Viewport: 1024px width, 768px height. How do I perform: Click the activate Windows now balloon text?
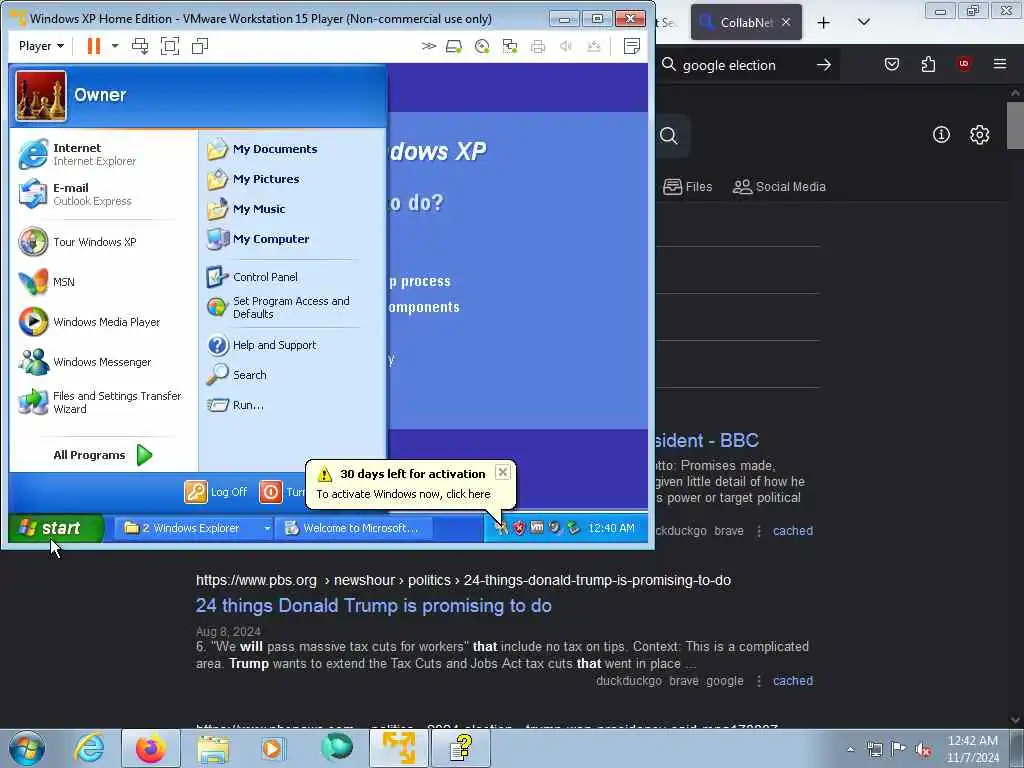(403, 494)
